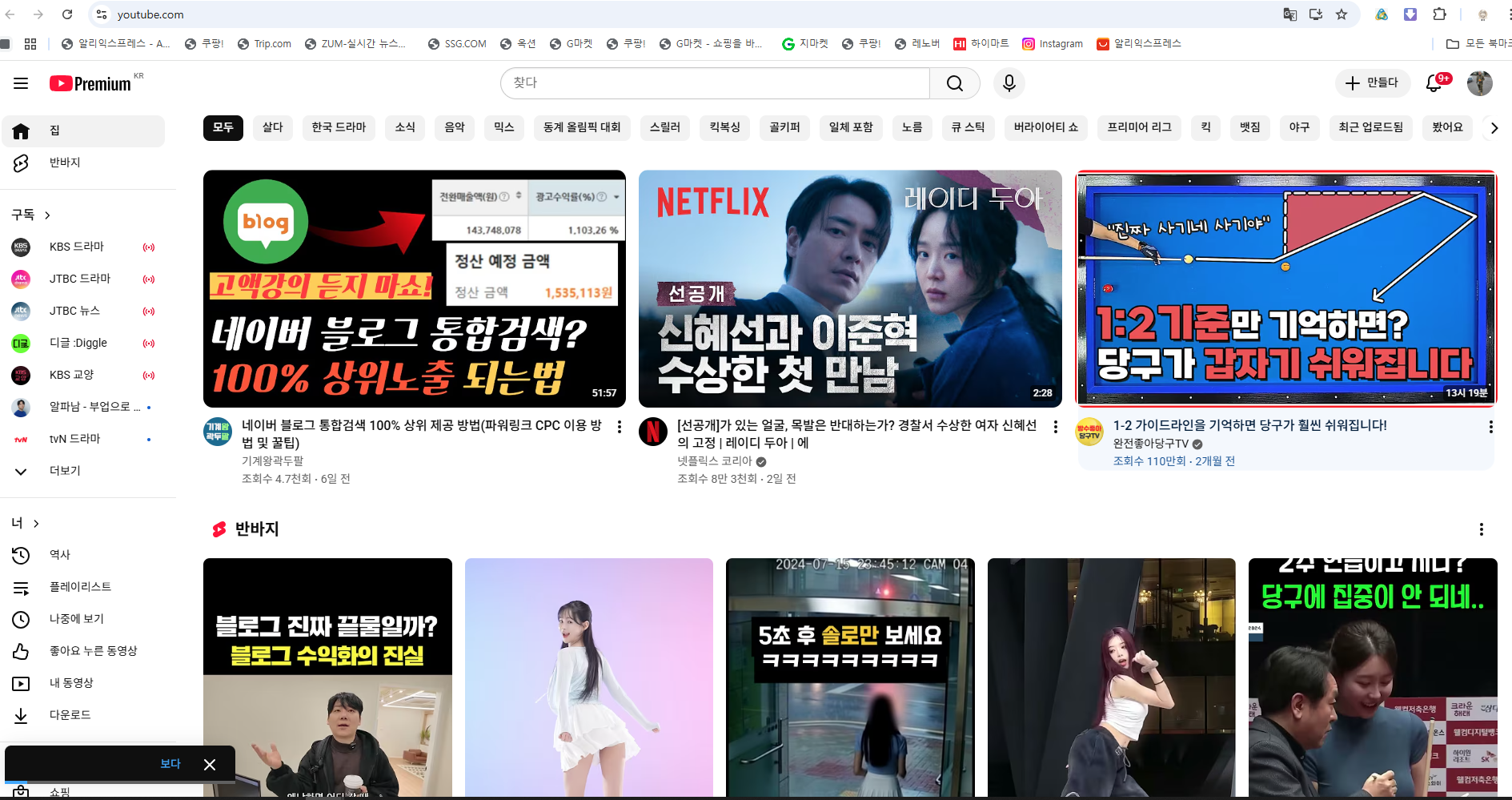Click the search magnifier button
1512x800 pixels.
coord(955,83)
